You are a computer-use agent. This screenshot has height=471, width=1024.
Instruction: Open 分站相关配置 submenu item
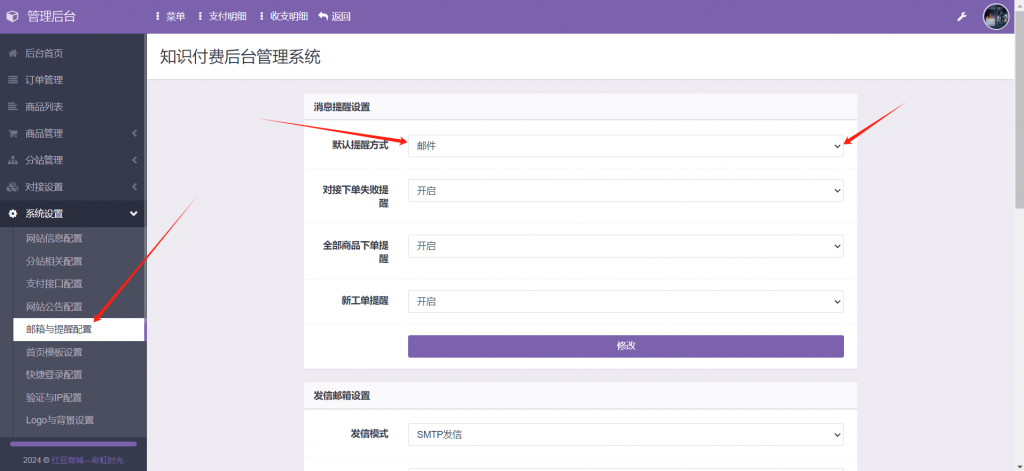[x=78, y=261]
